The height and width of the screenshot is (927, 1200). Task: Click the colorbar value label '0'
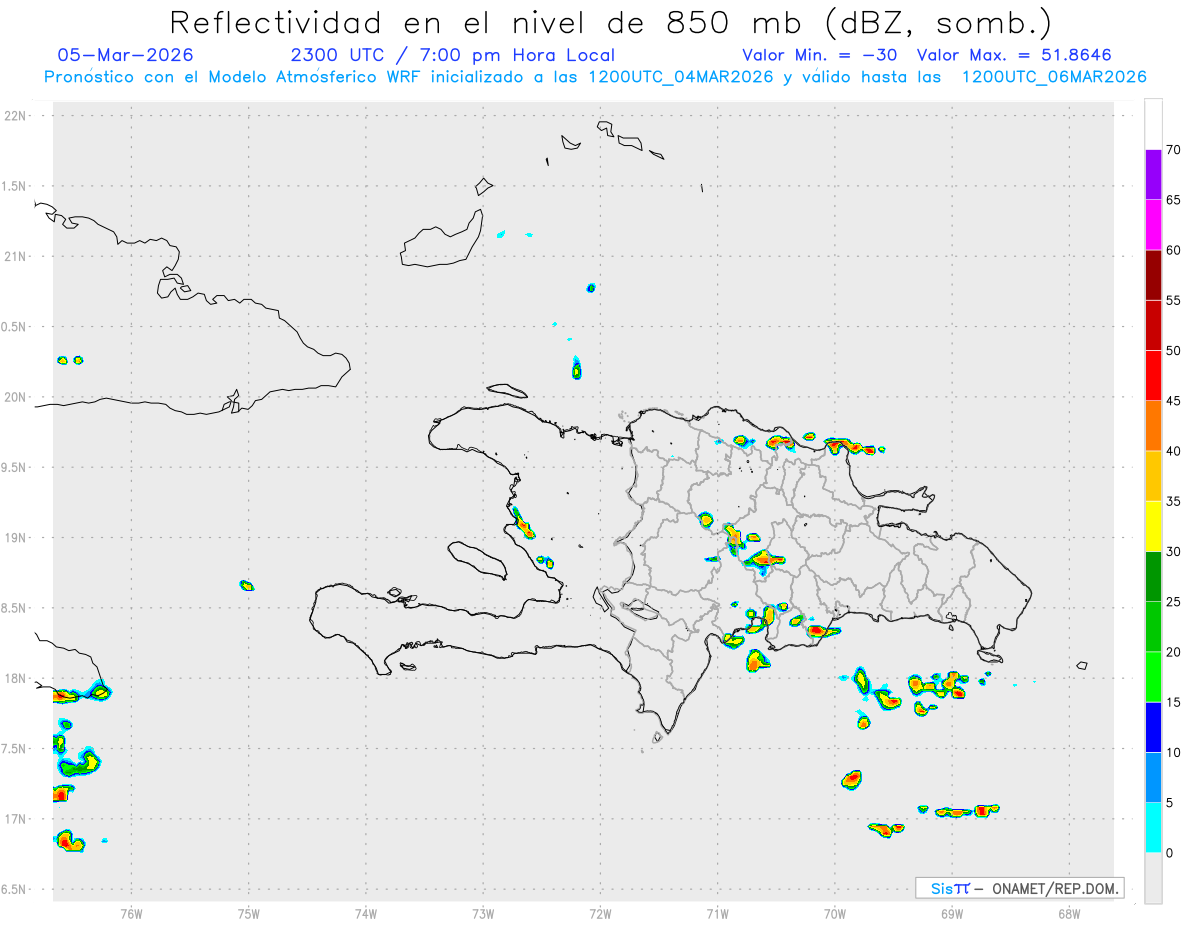1169,853
